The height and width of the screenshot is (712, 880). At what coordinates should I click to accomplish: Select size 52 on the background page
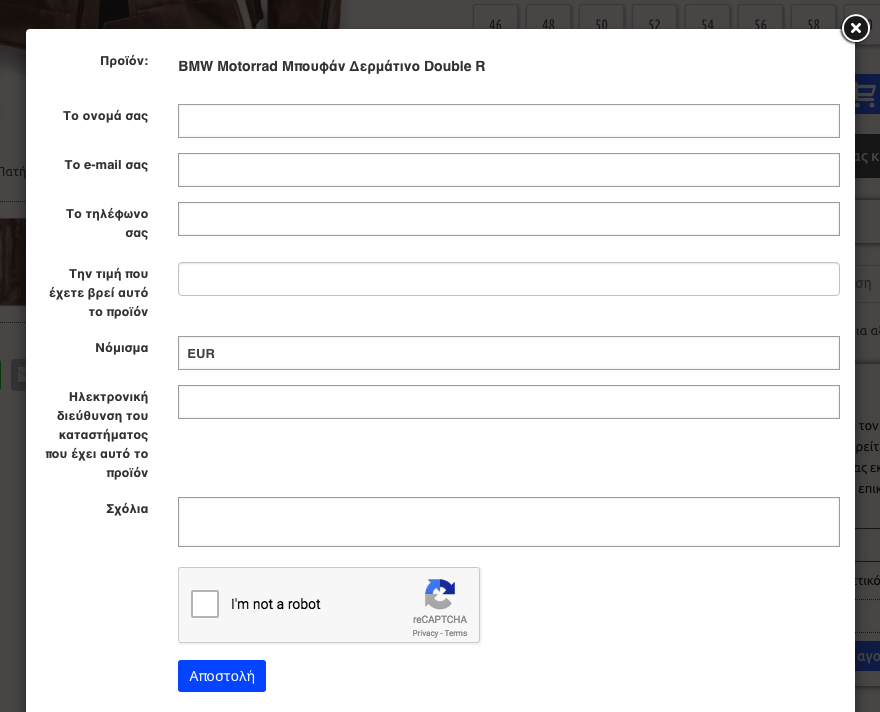pos(654,18)
